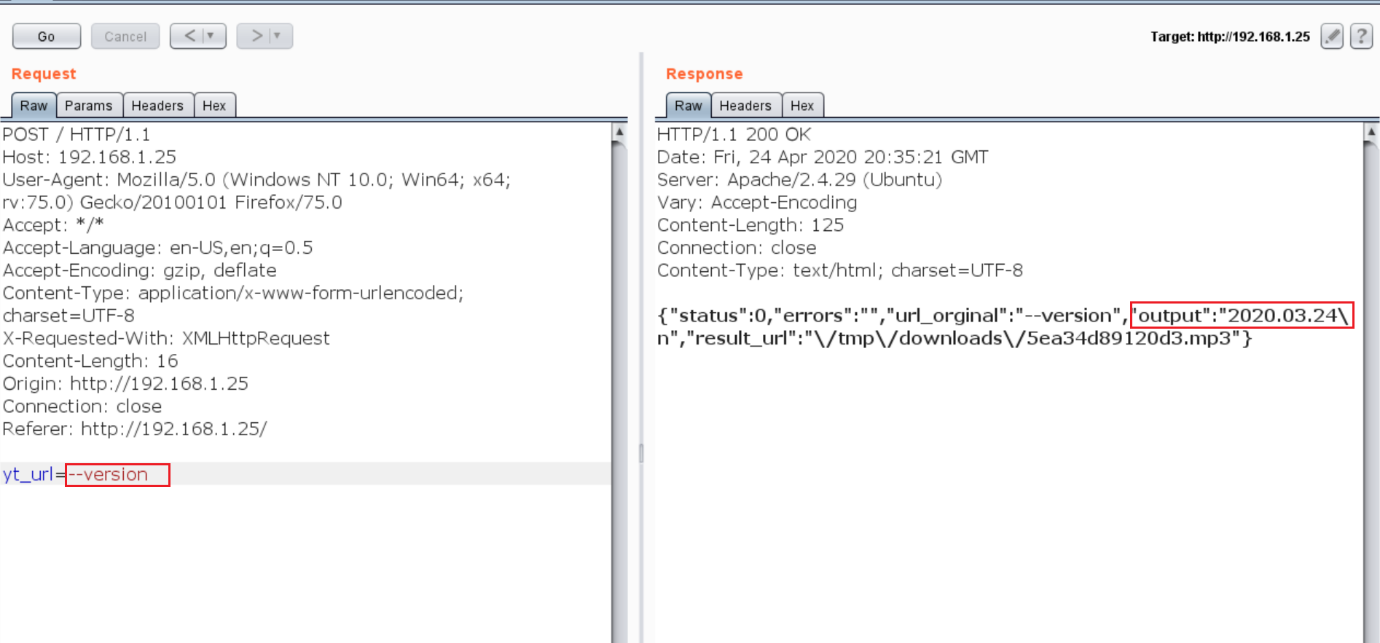
Task: Click the divider handle between request and response
Action: [640, 453]
